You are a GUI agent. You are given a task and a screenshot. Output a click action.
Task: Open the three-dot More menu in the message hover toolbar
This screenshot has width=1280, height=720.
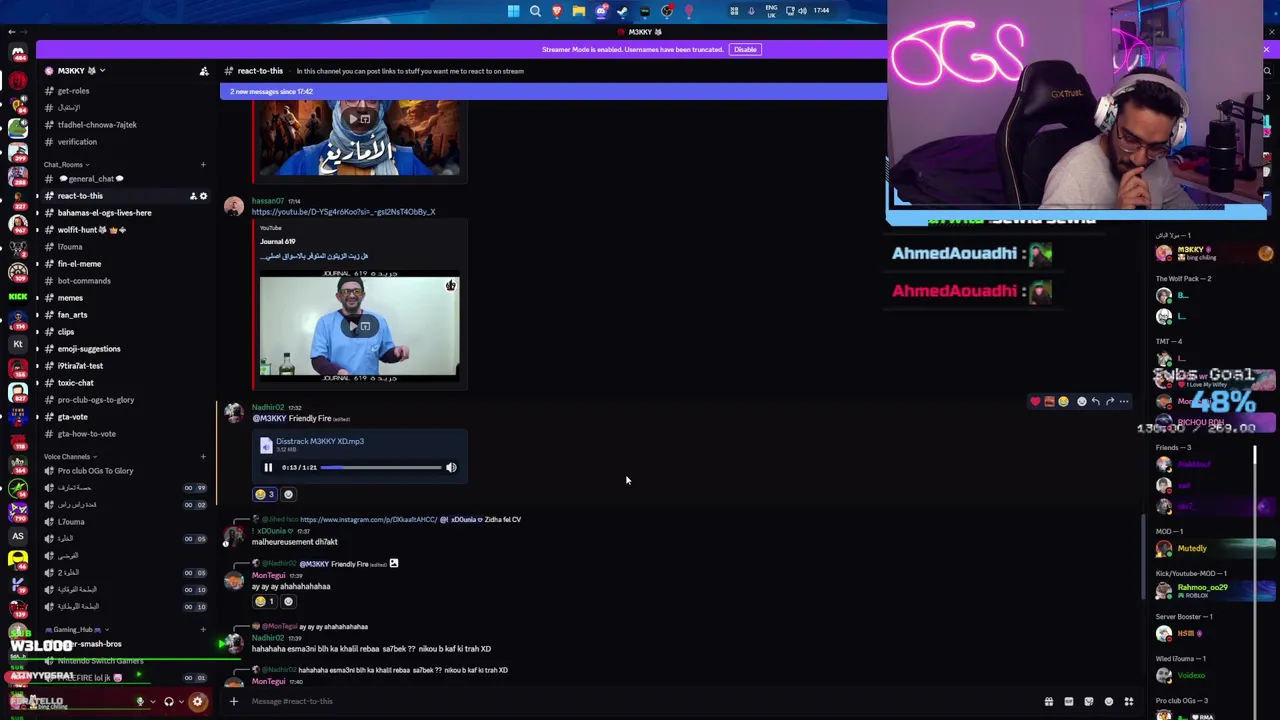[x=1124, y=402]
